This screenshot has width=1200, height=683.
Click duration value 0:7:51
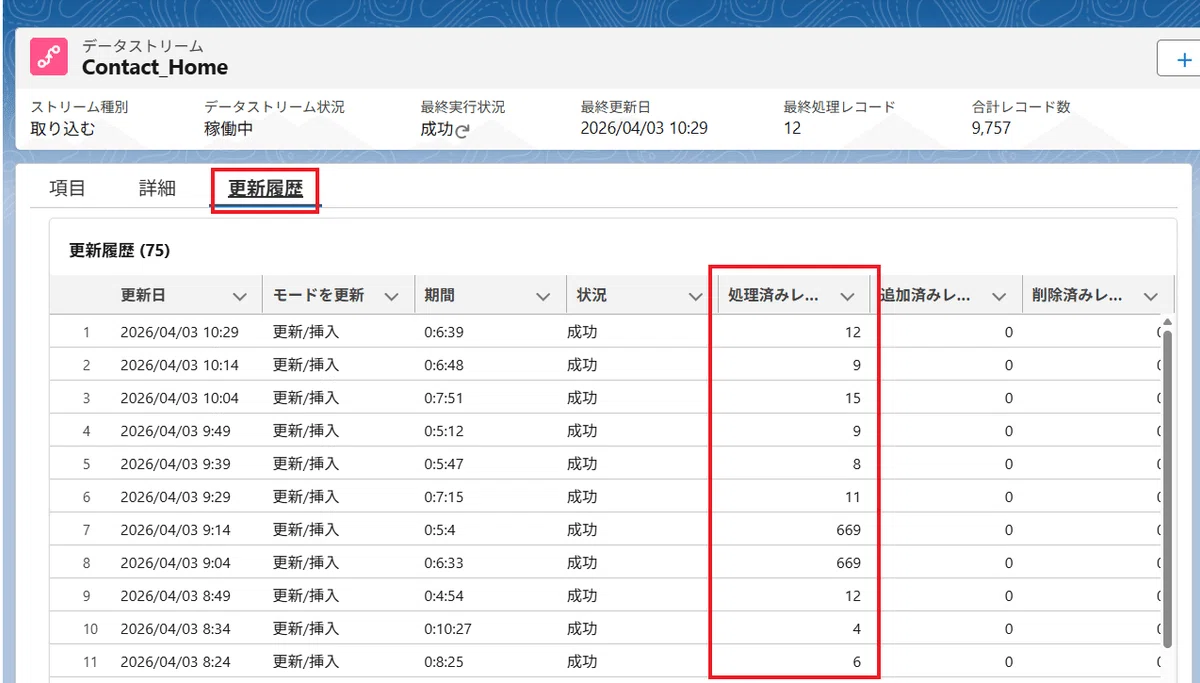pos(444,398)
